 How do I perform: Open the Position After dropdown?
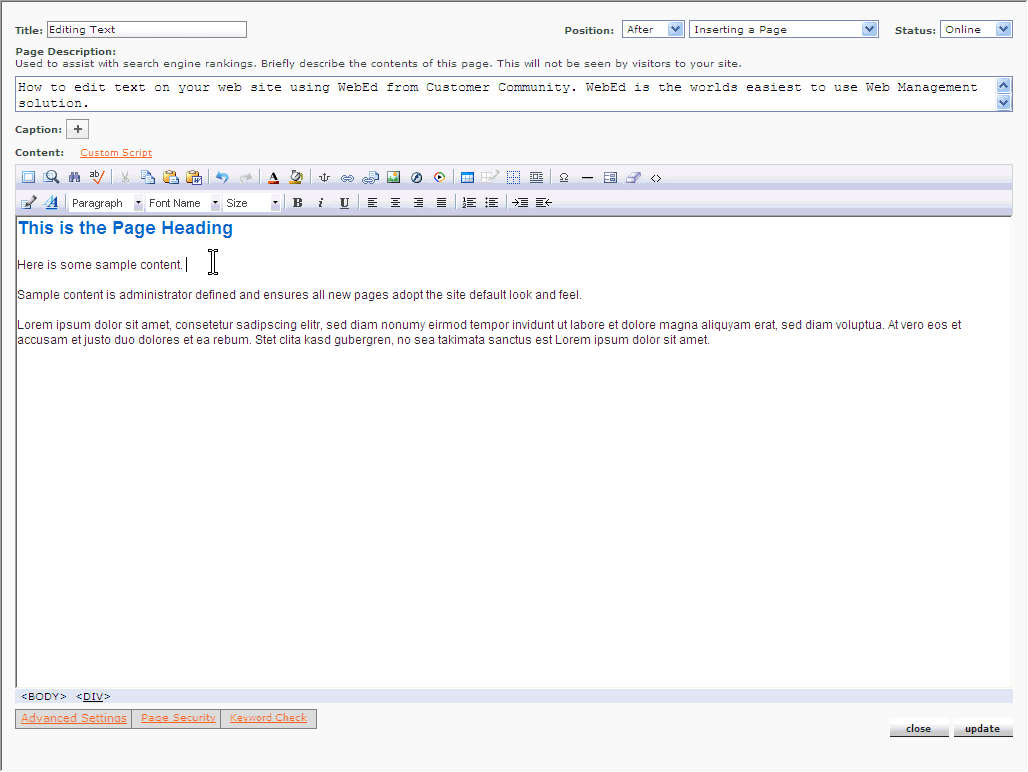pos(653,29)
